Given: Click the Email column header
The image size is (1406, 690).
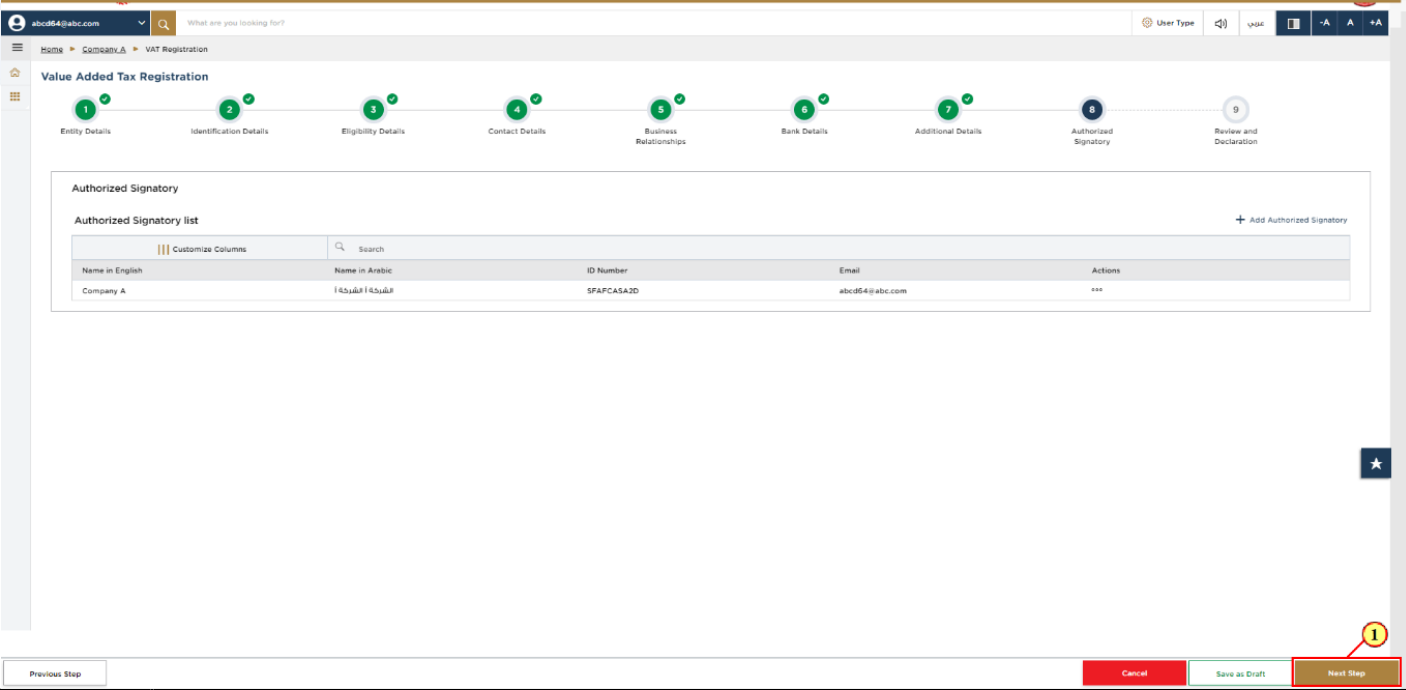Looking at the screenshot, I should [849, 271].
